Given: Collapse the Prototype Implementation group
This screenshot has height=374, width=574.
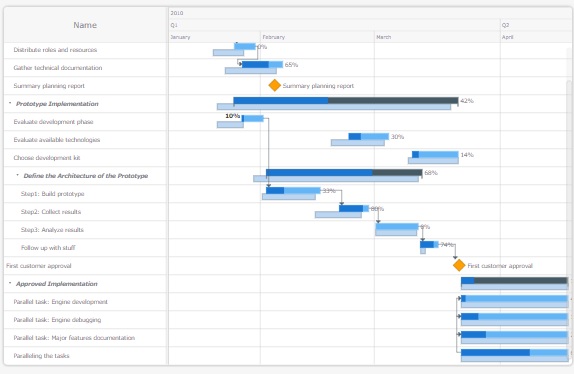Looking at the screenshot, I should (10, 104).
